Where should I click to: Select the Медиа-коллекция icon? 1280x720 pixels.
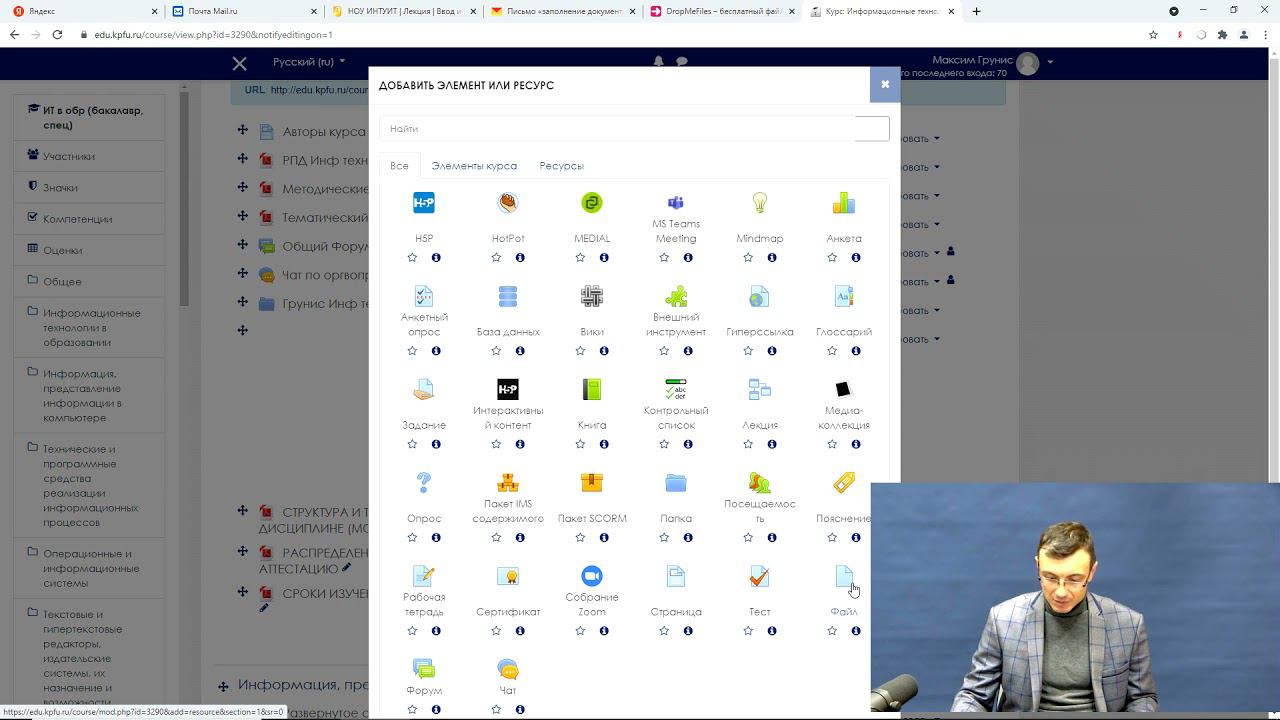[x=844, y=389]
